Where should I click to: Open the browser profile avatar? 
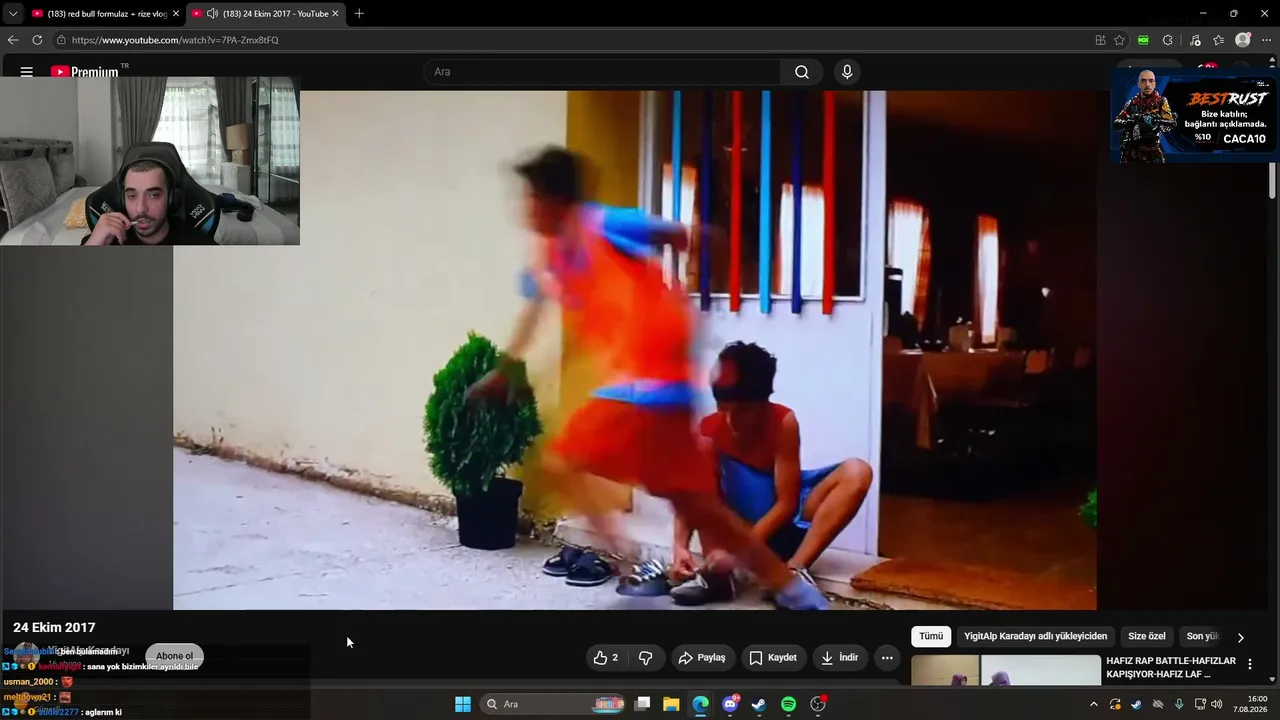click(1243, 40)
